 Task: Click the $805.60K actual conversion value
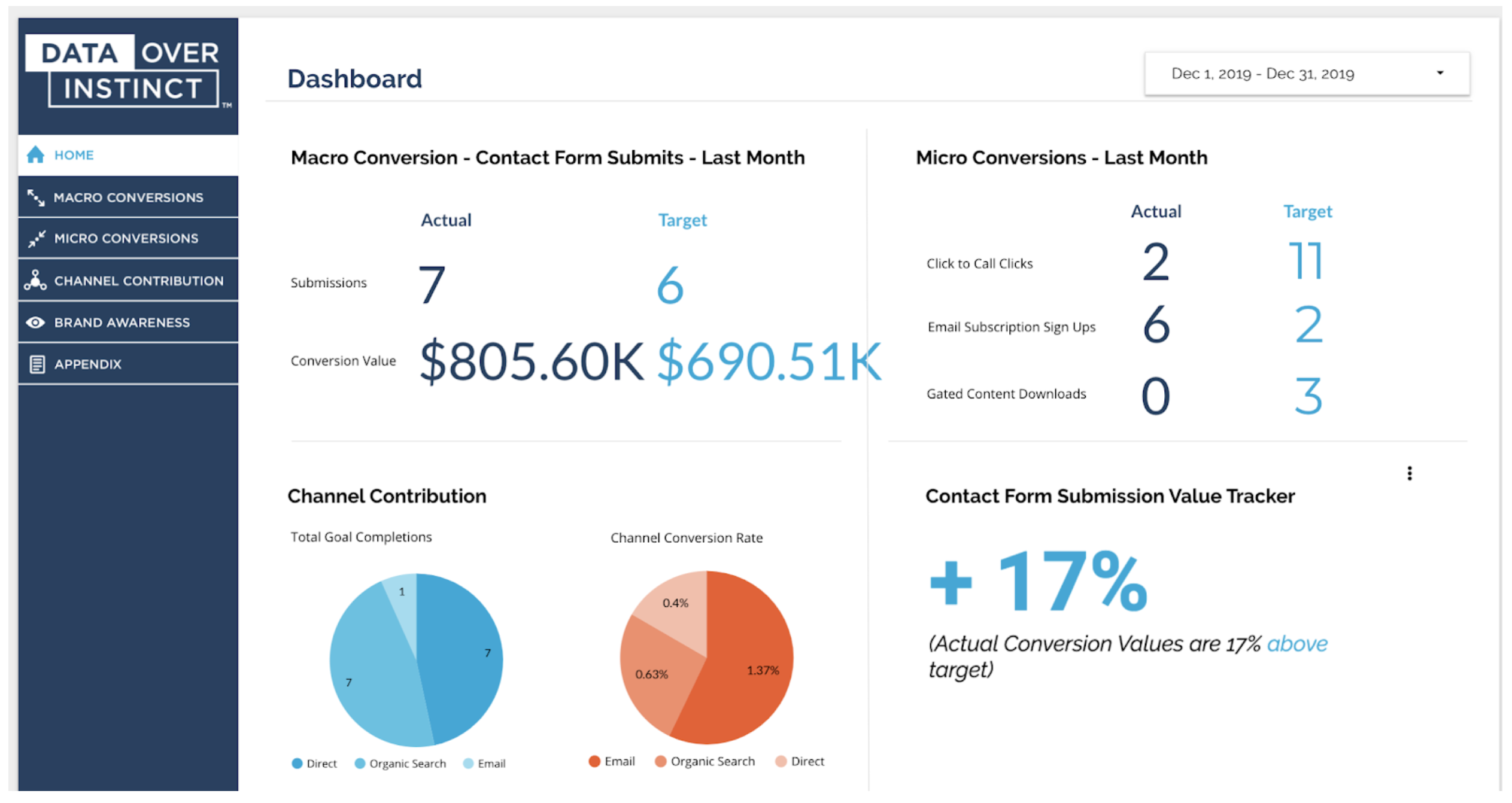click(x=532, y=361)
